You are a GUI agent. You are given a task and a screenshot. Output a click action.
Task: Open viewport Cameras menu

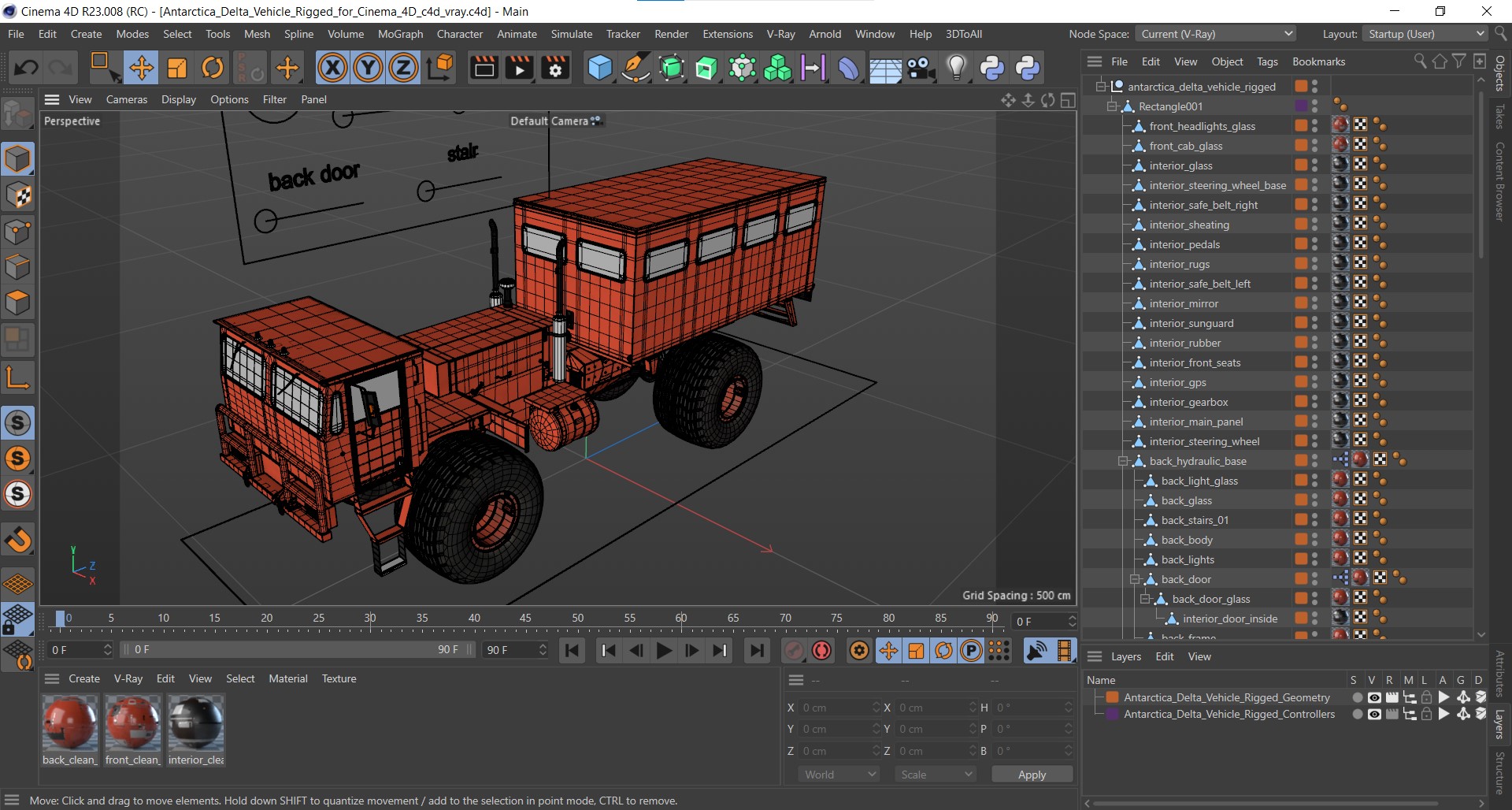coord(127,99)
